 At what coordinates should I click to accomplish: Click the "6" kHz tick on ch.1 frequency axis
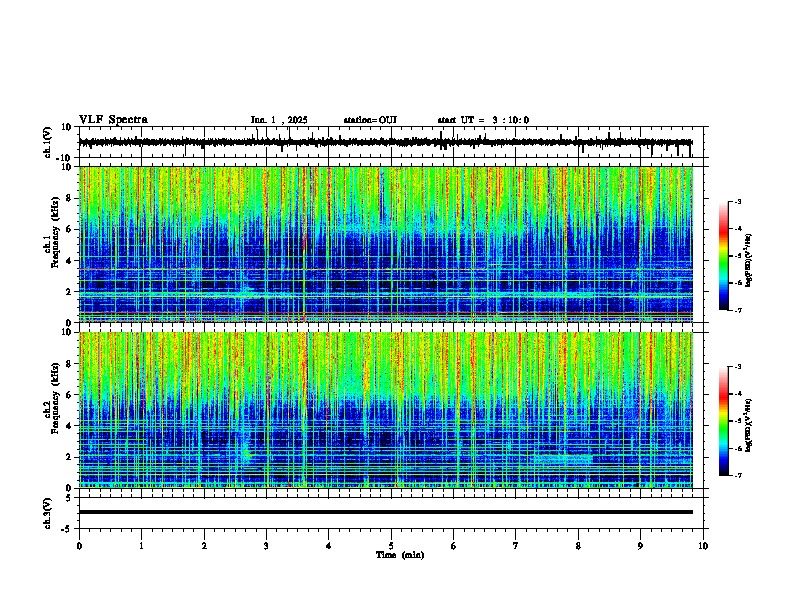[70, 229]
